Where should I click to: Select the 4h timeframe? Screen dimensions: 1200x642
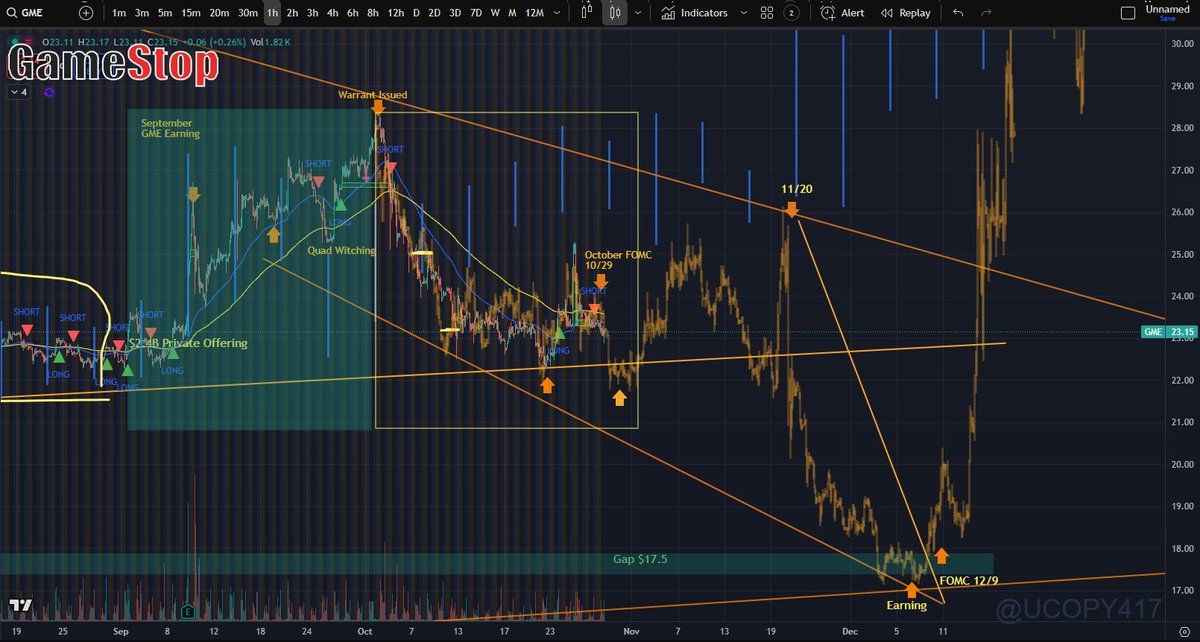tap(333, 13)
